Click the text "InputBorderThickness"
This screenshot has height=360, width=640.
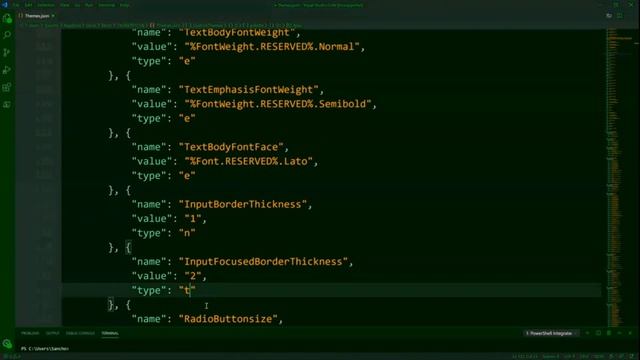(x=242, y=204)
